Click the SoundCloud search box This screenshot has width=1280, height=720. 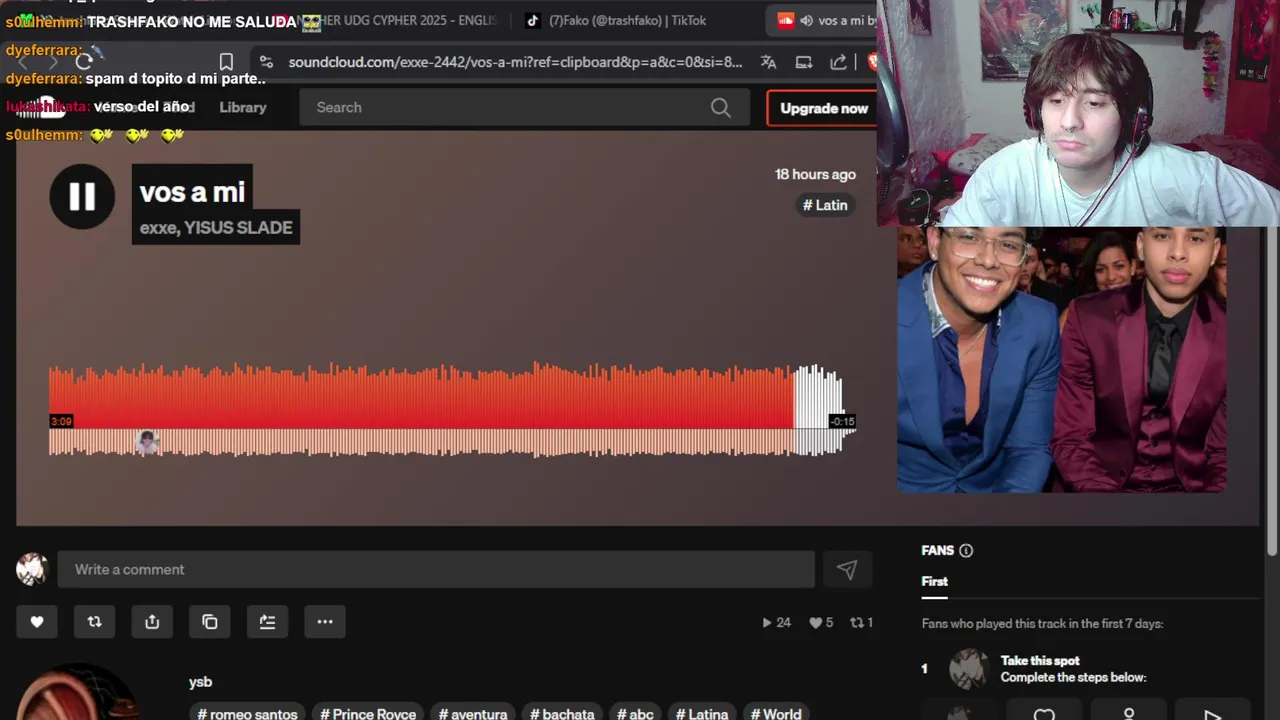coord(524,108)
